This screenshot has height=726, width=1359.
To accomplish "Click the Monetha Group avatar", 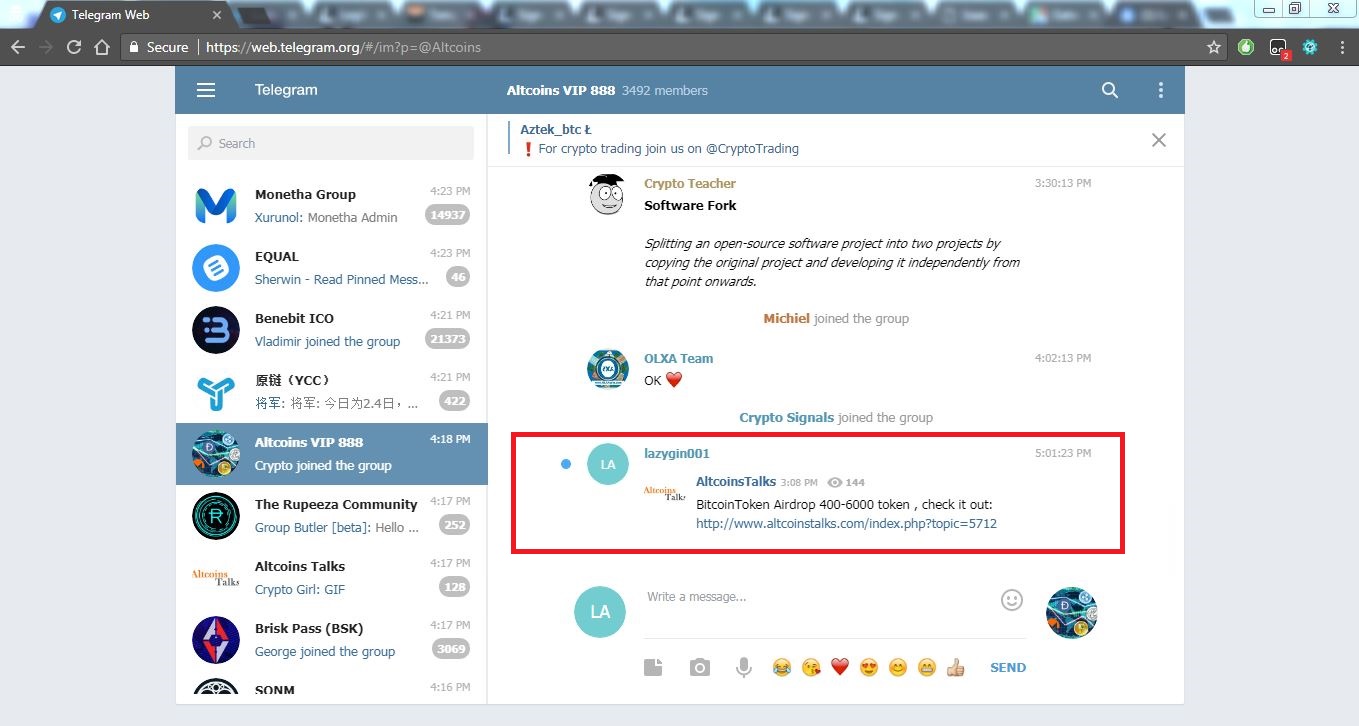I will click(x=216, y=206).
